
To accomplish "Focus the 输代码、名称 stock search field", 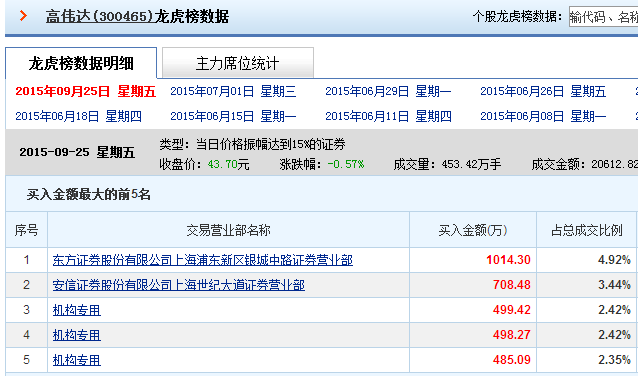I will pyautogui.click(x=603, y=17).
